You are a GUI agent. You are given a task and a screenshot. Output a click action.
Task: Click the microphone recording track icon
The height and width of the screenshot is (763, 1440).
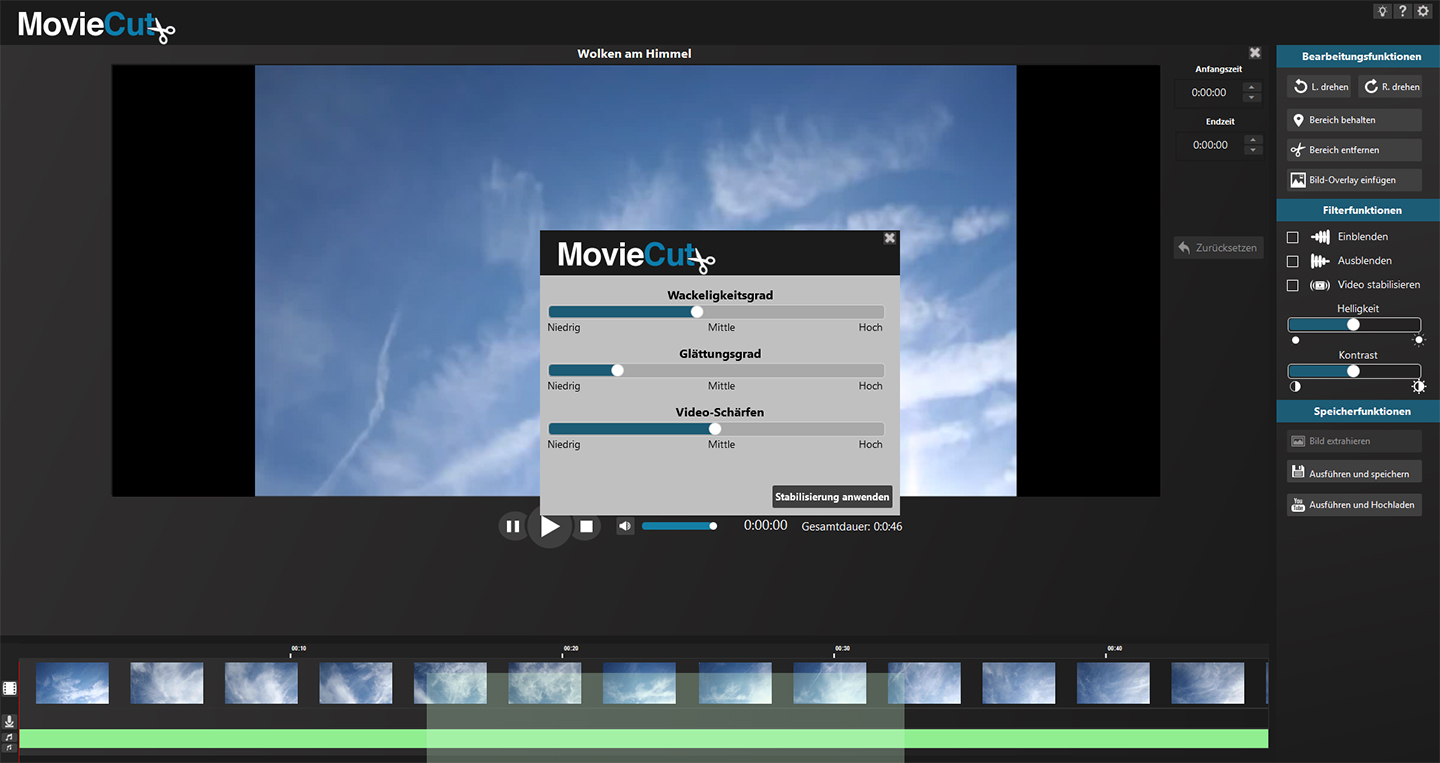10,721
